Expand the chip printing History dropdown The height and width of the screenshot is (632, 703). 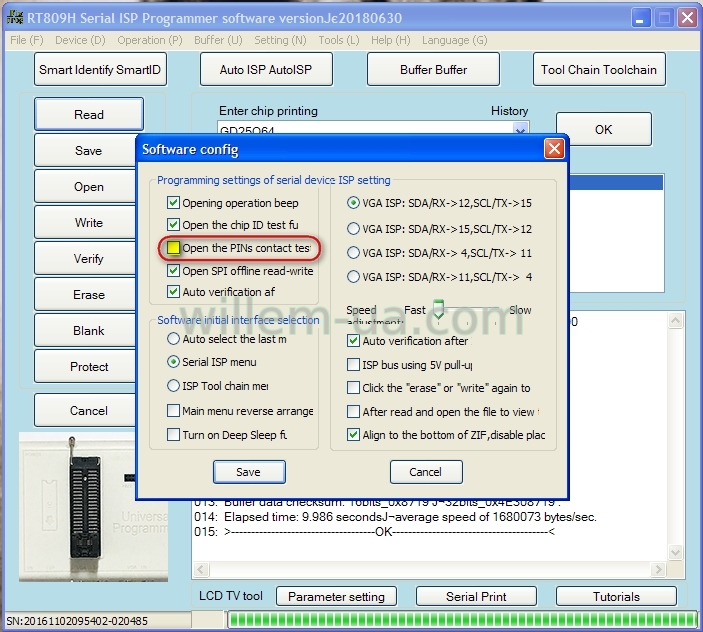pos(521,130)
